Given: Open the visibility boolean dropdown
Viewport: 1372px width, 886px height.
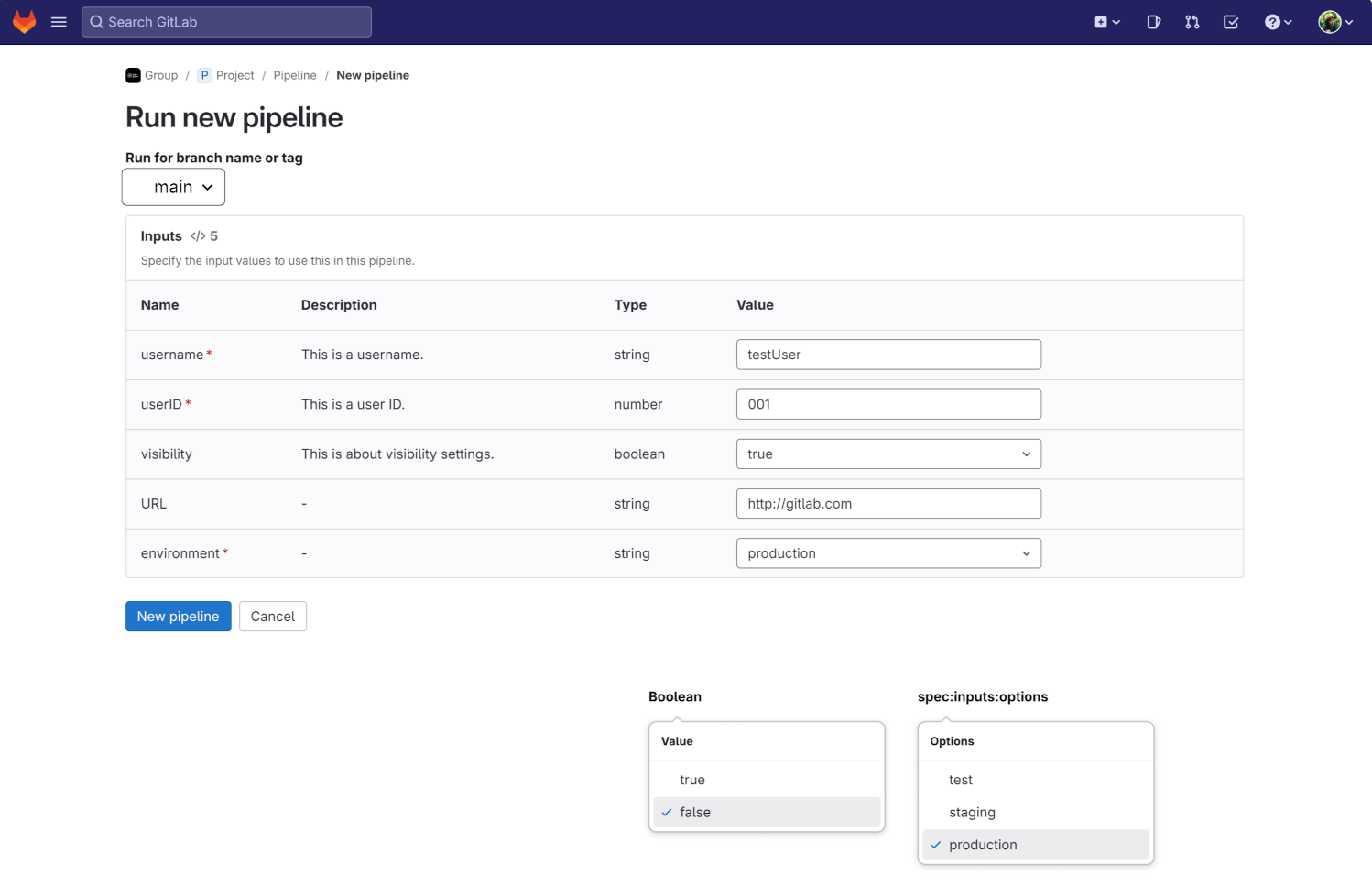Looking at the screenshot, I should tap(887, 454).
